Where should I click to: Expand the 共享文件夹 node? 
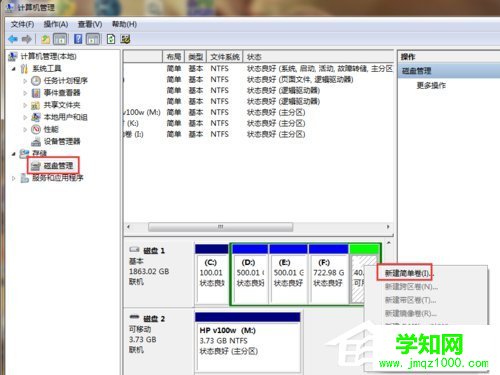point(25,105)
